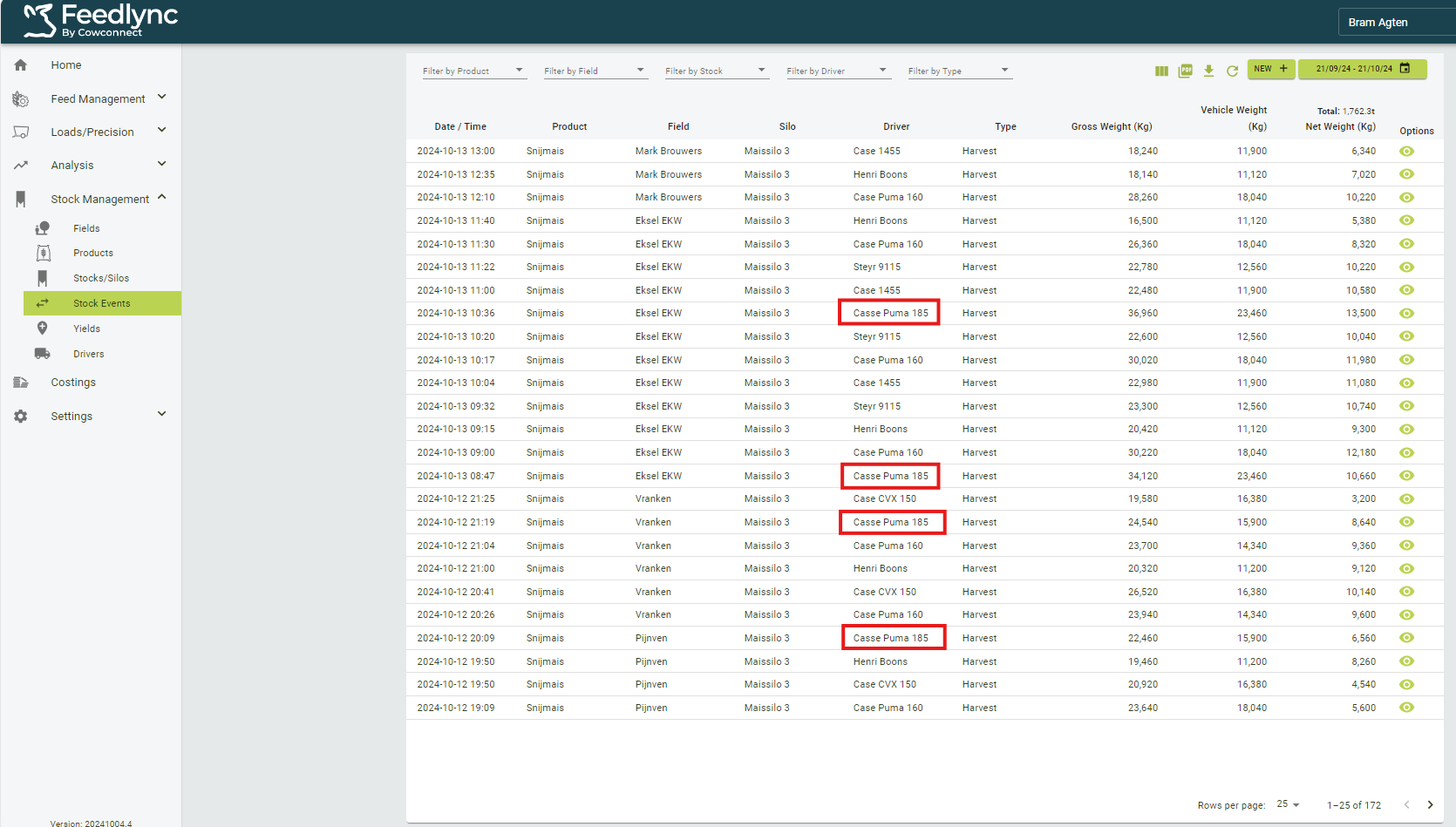Open the Yields submenu item
The width and height of the screenshot is (1456, 827).
point(86,329)
